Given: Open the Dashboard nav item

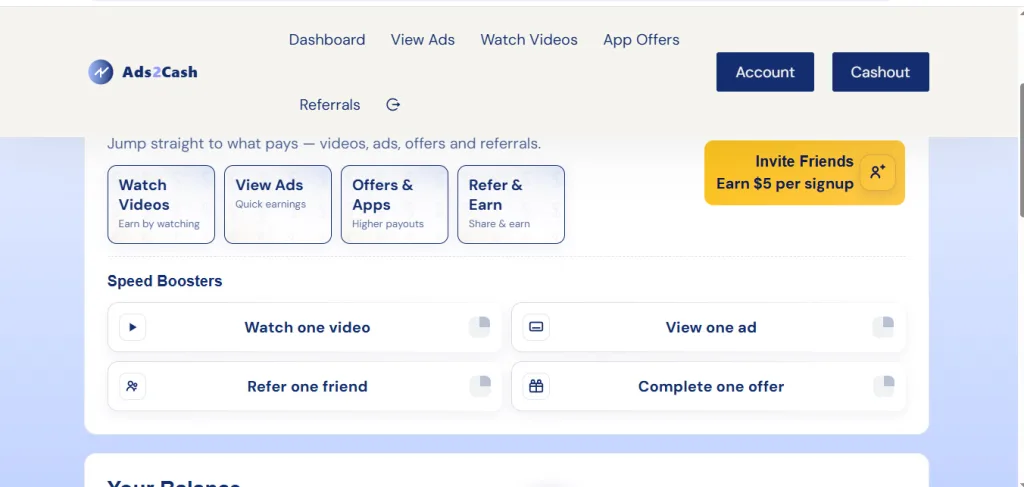Looking at the screenshot, I should pyautogui.click(x=327, y=40).
